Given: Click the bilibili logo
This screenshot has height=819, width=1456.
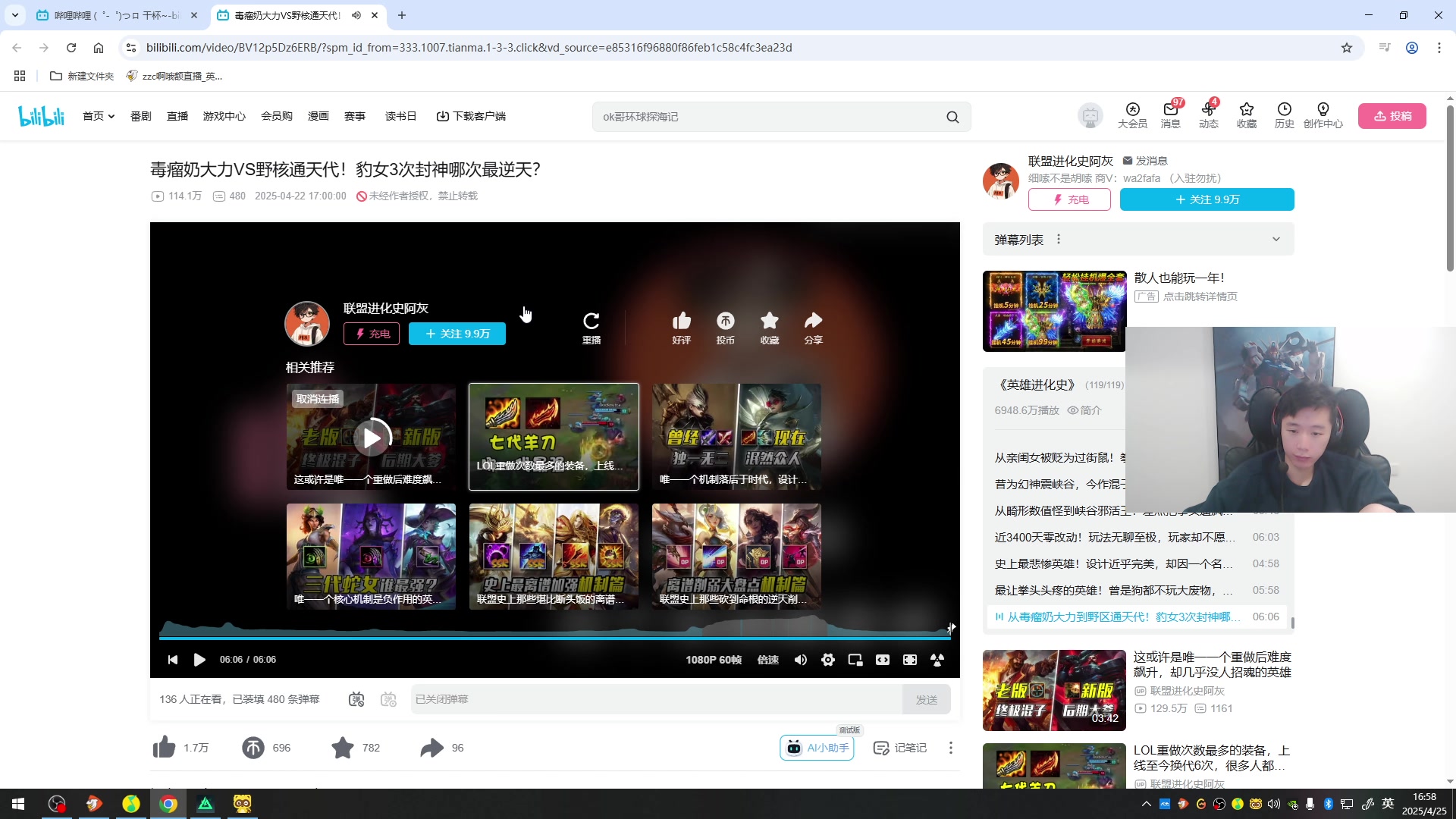Looking at the screenshot, I should click(x=41, y=116).
